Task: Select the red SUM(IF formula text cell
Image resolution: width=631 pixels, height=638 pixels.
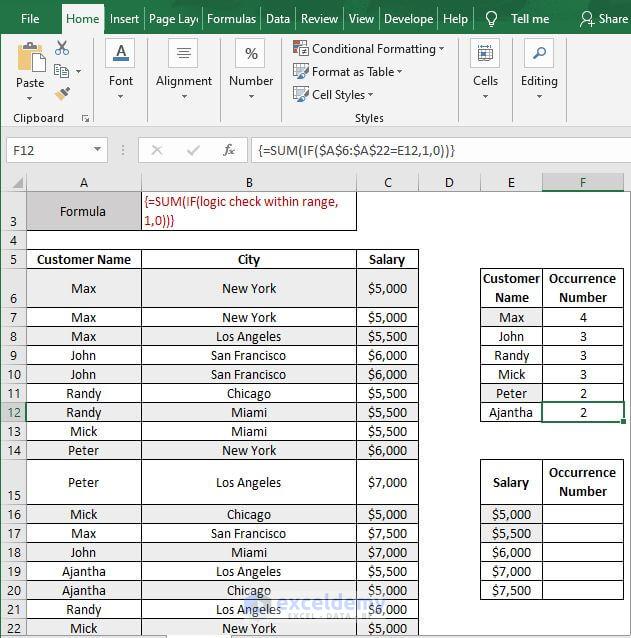Action: pos(249,211)
